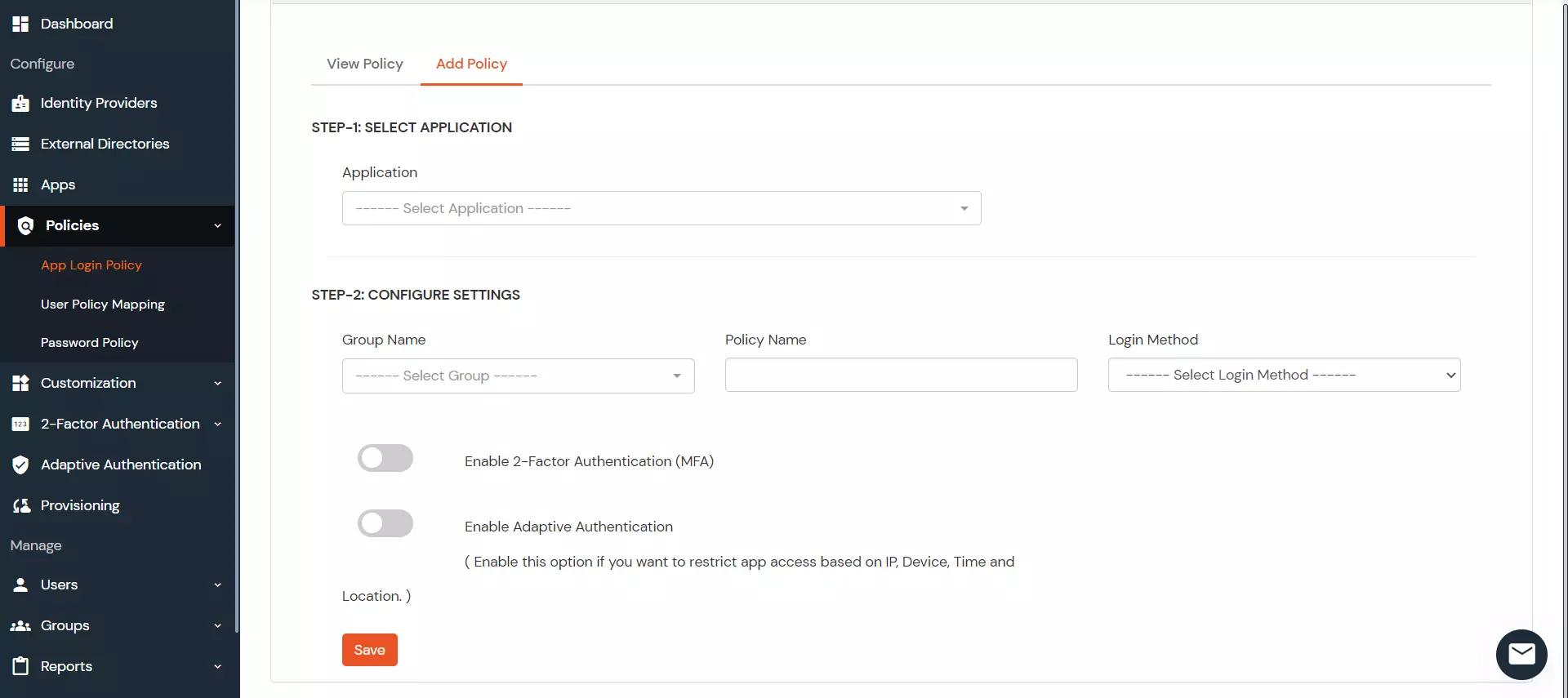Click the Enable 2-Factor Authentication (MFA) label

[x=589, y=461]
